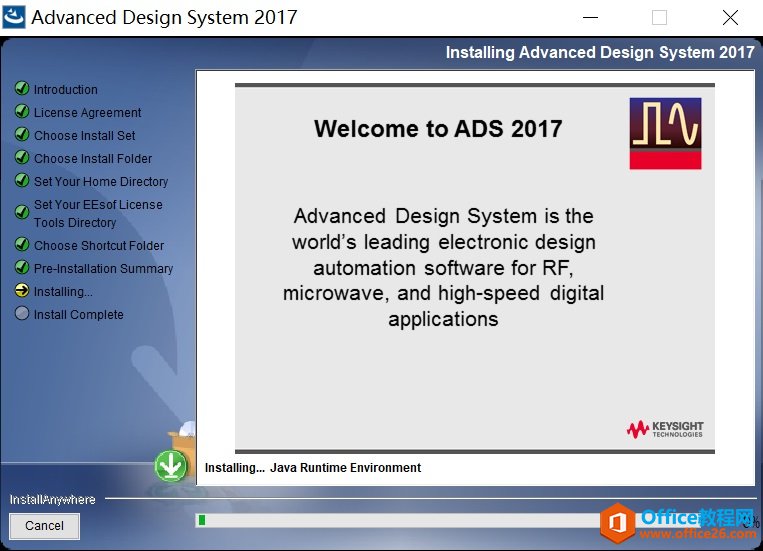Image resolution: width=763 pixels, height=551 pixels.
Task: Click the yellow arrow icon beside Installing...
Action: [x=22, y=290]
